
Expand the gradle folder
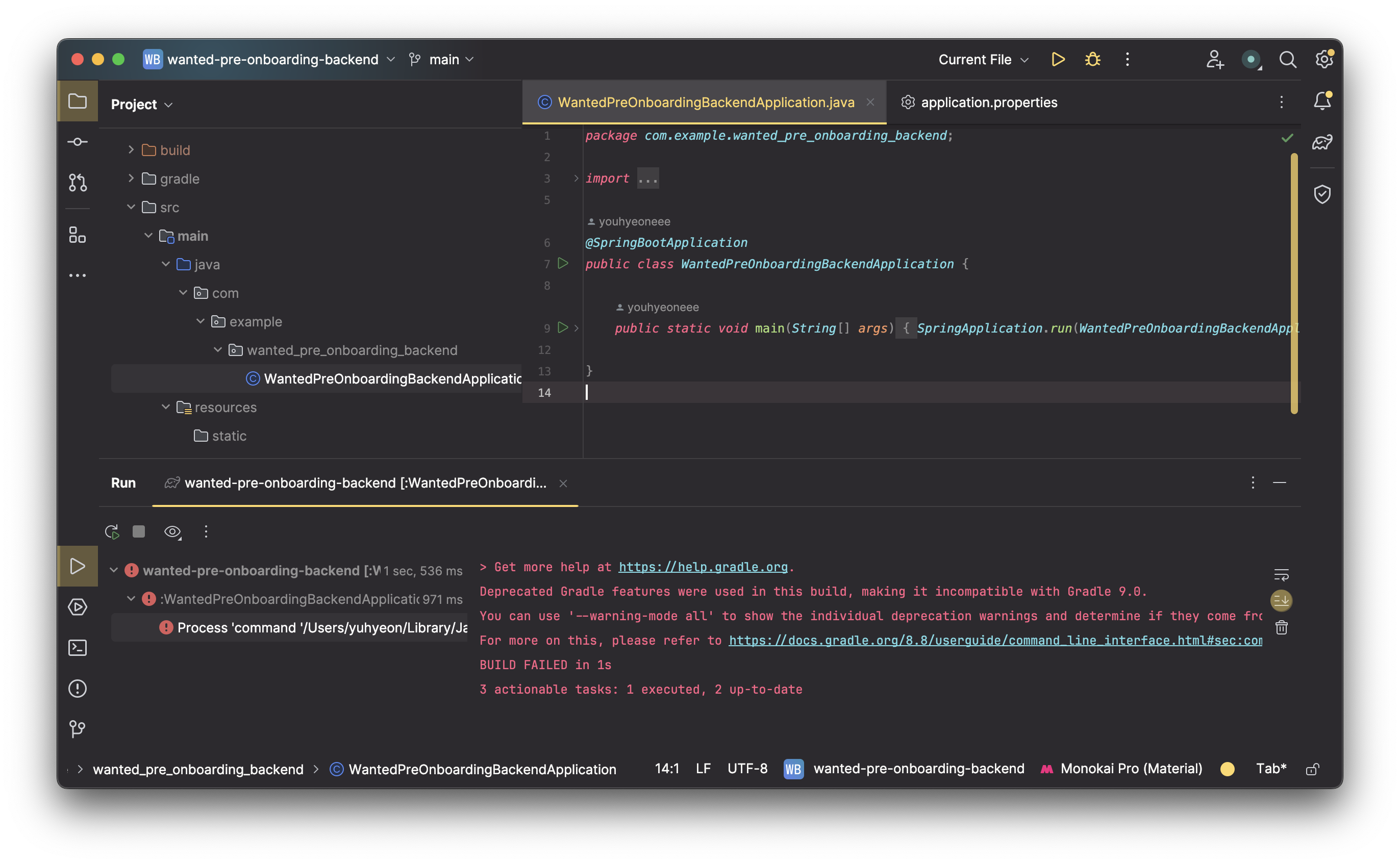(131, 179)
